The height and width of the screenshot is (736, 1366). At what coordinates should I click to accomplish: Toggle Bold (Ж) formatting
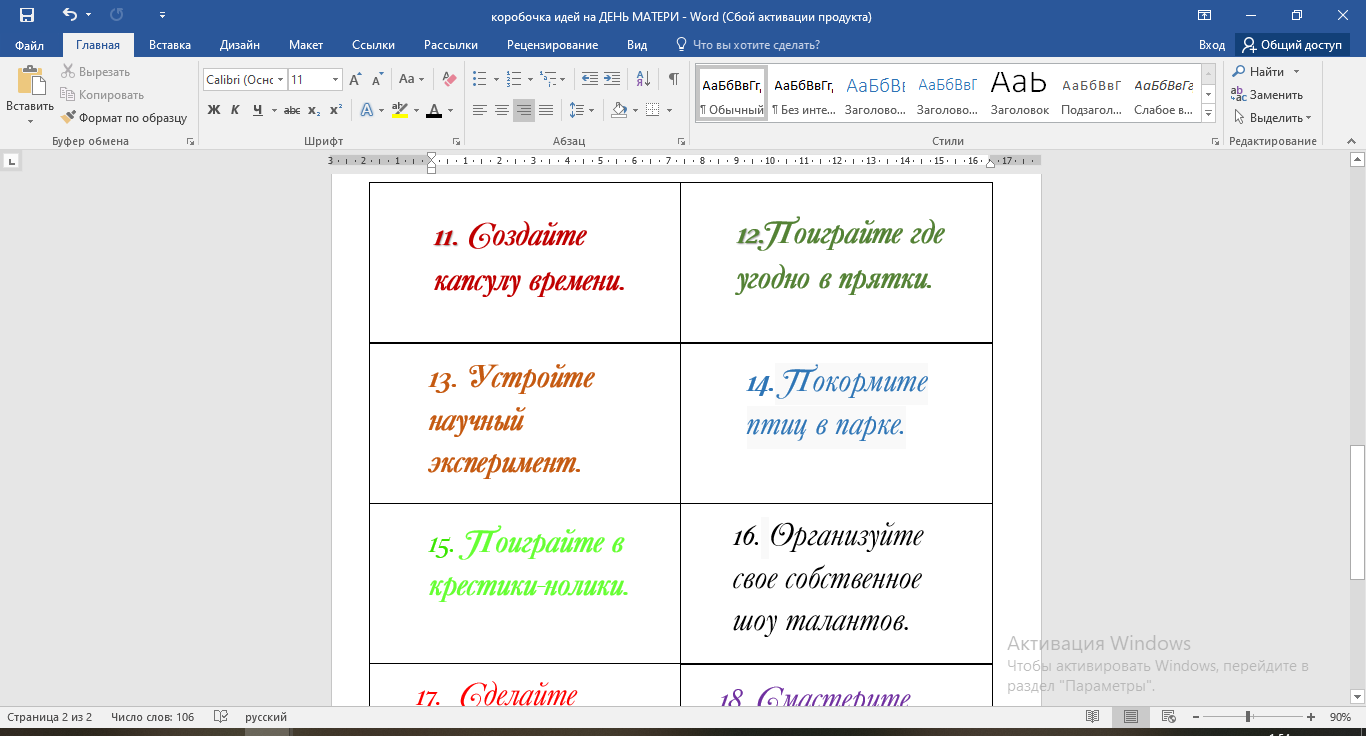[x=214, y=110]
